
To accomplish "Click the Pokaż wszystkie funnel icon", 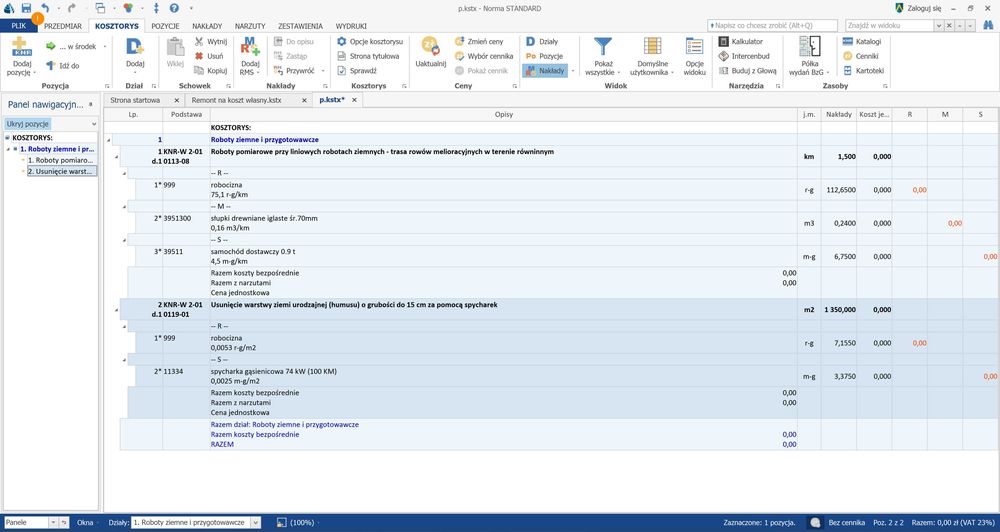I will (x=603, y=47).
